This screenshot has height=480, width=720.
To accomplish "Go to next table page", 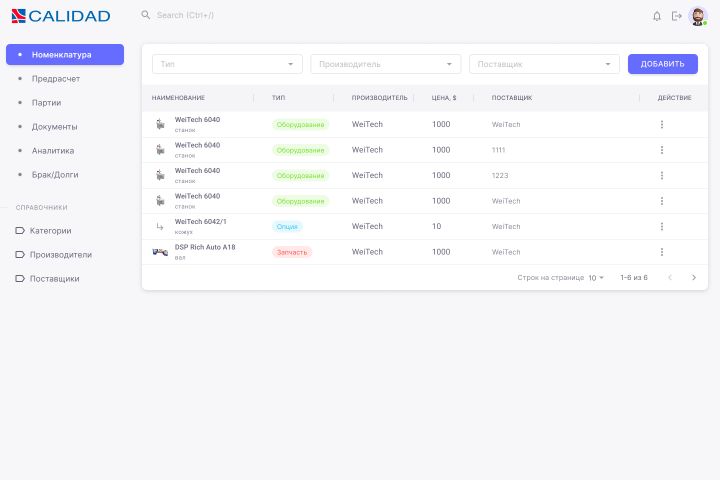I will pos(694,277).
